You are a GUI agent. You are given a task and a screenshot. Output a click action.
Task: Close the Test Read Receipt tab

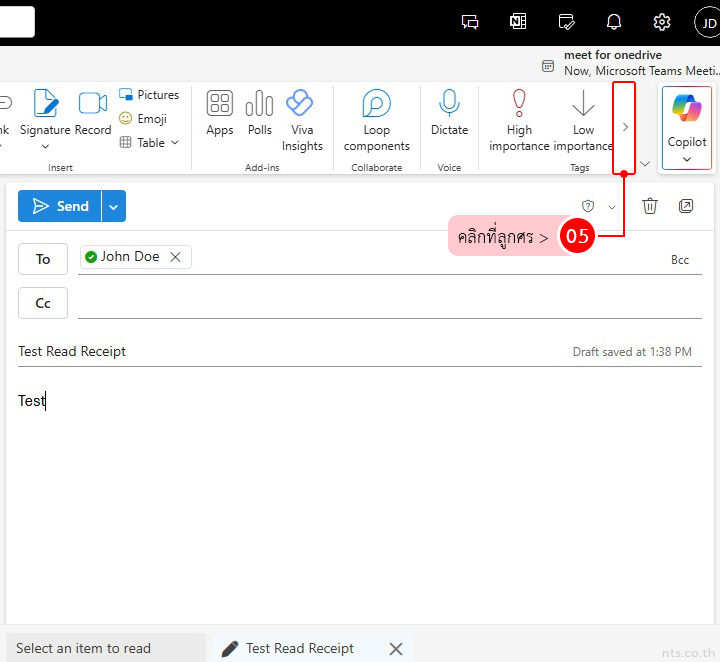point(396,649)
